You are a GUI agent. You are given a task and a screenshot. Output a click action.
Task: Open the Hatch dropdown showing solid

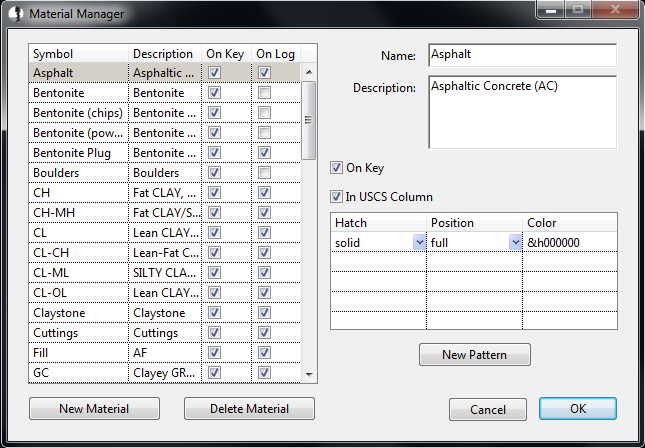(x=419, y=243)
